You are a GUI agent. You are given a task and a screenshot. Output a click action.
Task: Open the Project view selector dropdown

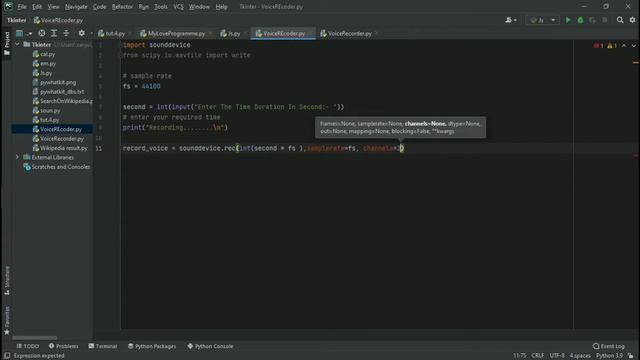(24, 33)
